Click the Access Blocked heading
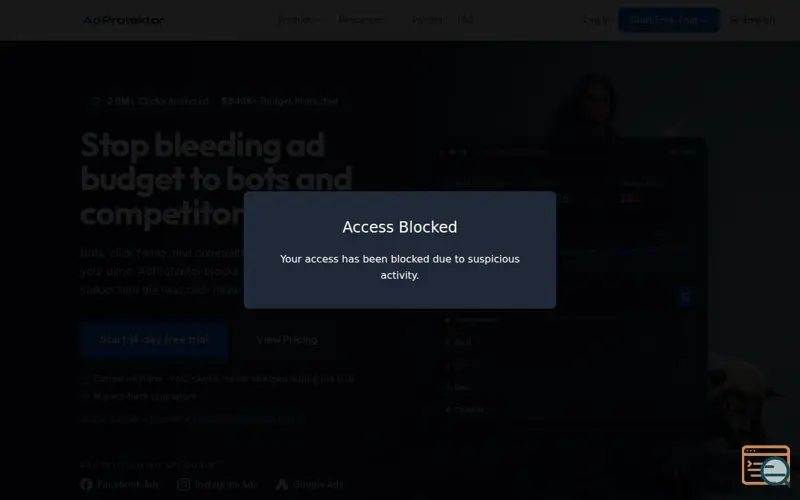 click(x=399, y=227)
